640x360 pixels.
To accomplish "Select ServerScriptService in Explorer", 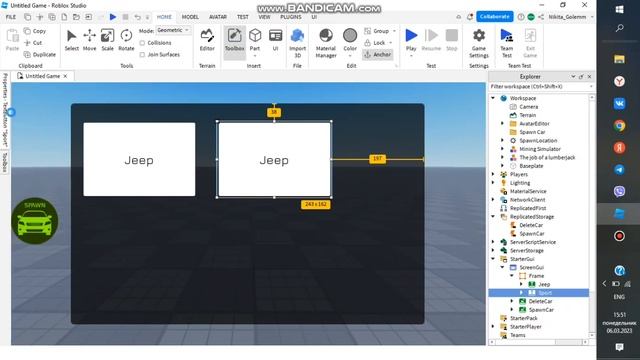I will tap(533, 242).
